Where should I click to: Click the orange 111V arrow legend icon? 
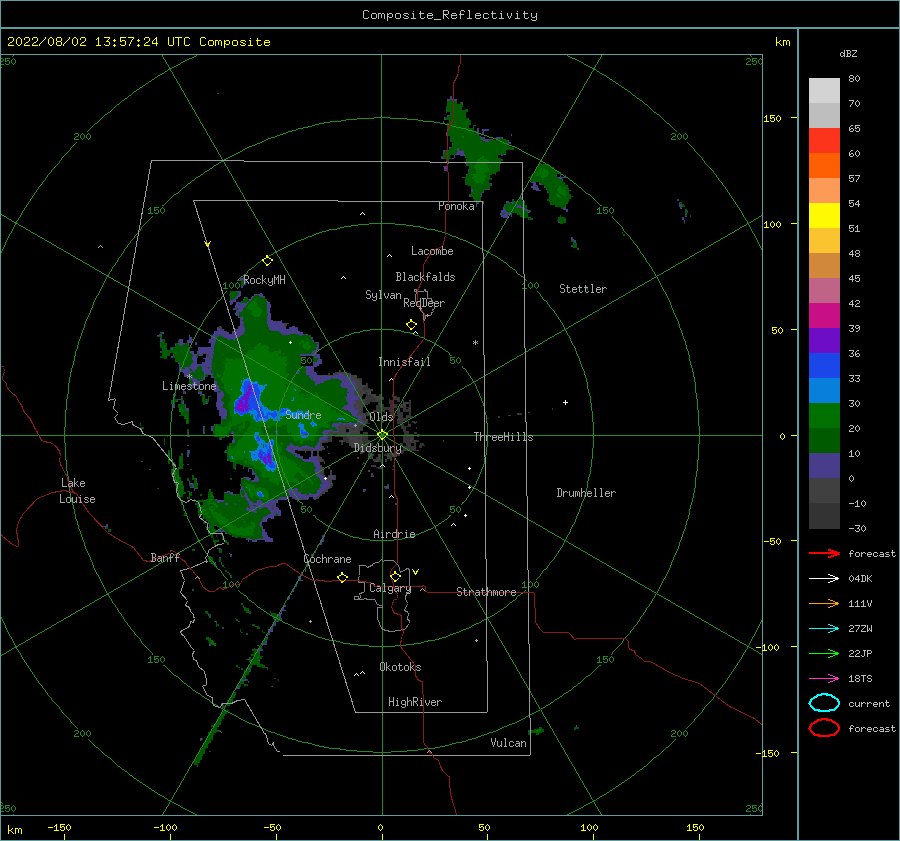pos(824,603)
